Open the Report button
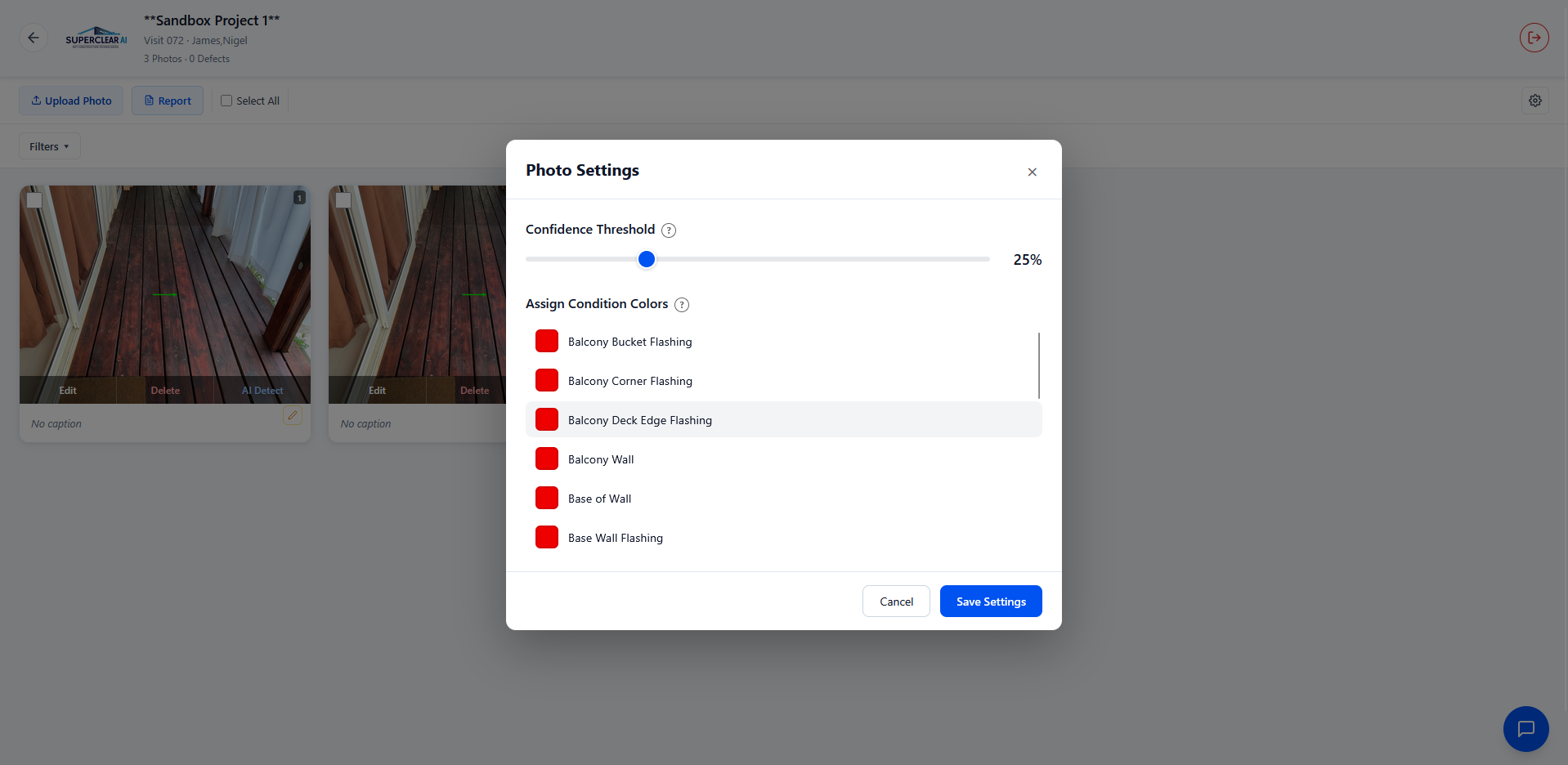Screen dimensions: 1568x765 tap(168, 101)
